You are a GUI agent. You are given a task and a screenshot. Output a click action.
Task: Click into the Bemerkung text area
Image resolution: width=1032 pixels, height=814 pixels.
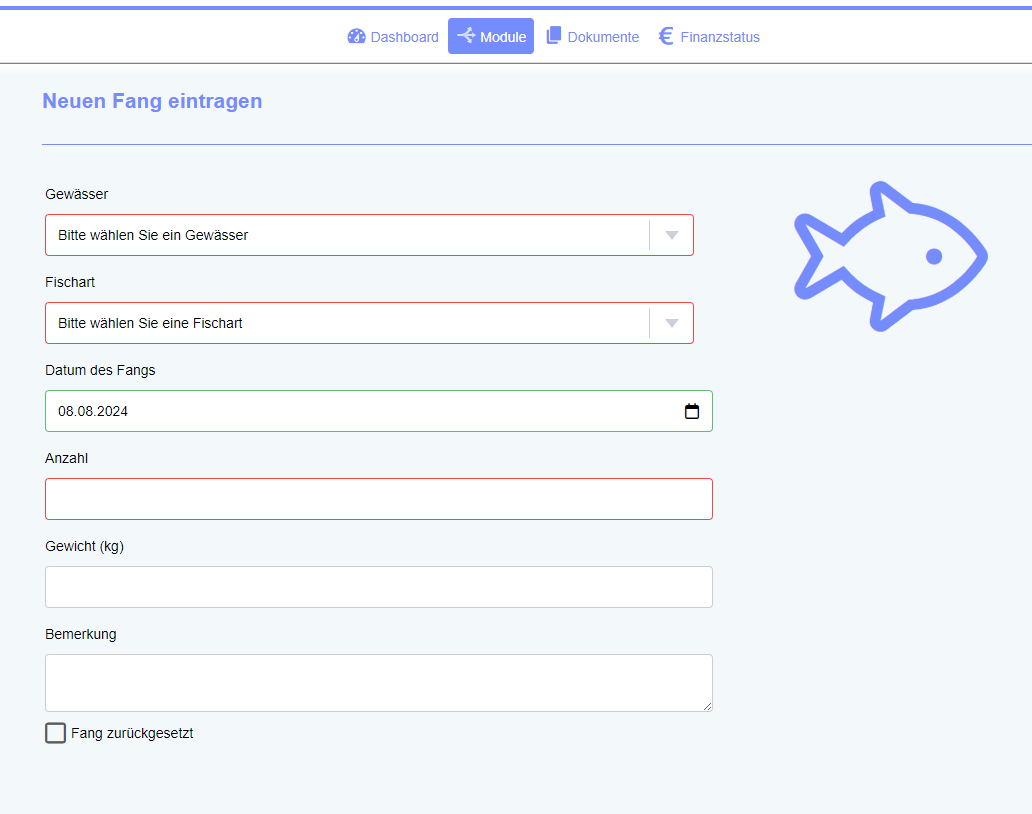pos(378,683)
